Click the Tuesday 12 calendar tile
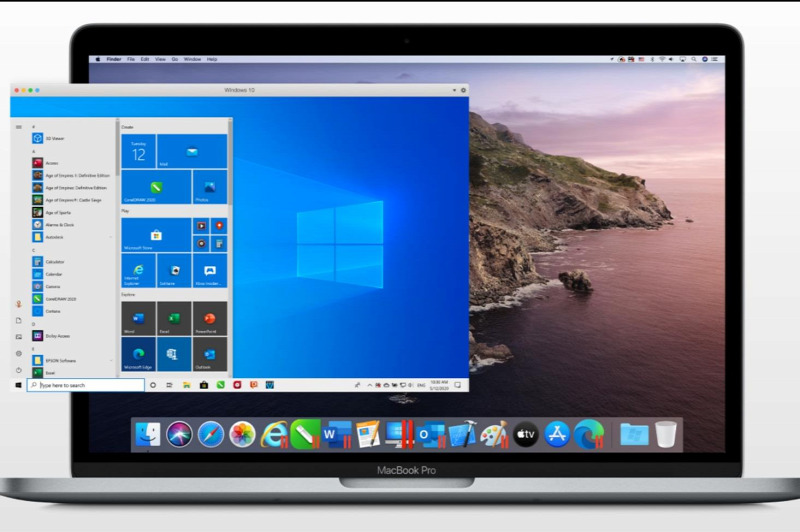The width and height of the screenshot is (800, 532). coord(138,151)
